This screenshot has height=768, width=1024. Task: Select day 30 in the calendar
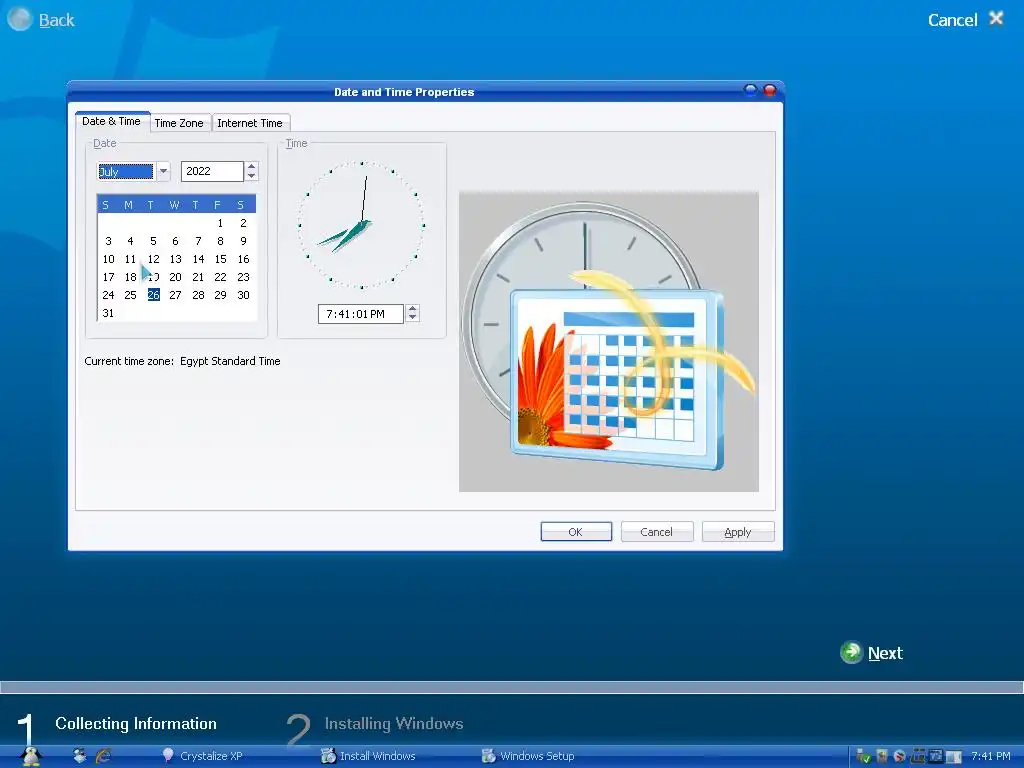(x=243, y=295)
